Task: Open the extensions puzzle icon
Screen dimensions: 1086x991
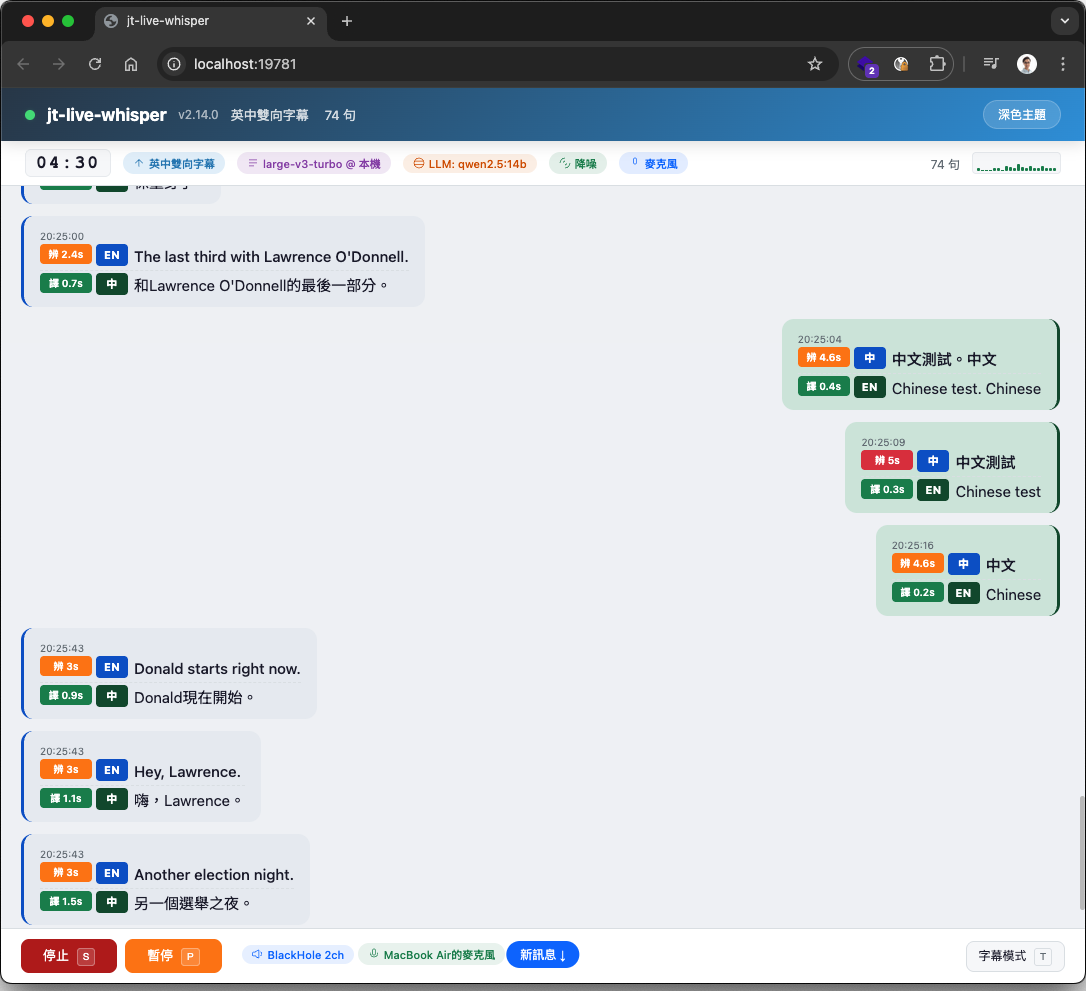Action: pos(936,64)
